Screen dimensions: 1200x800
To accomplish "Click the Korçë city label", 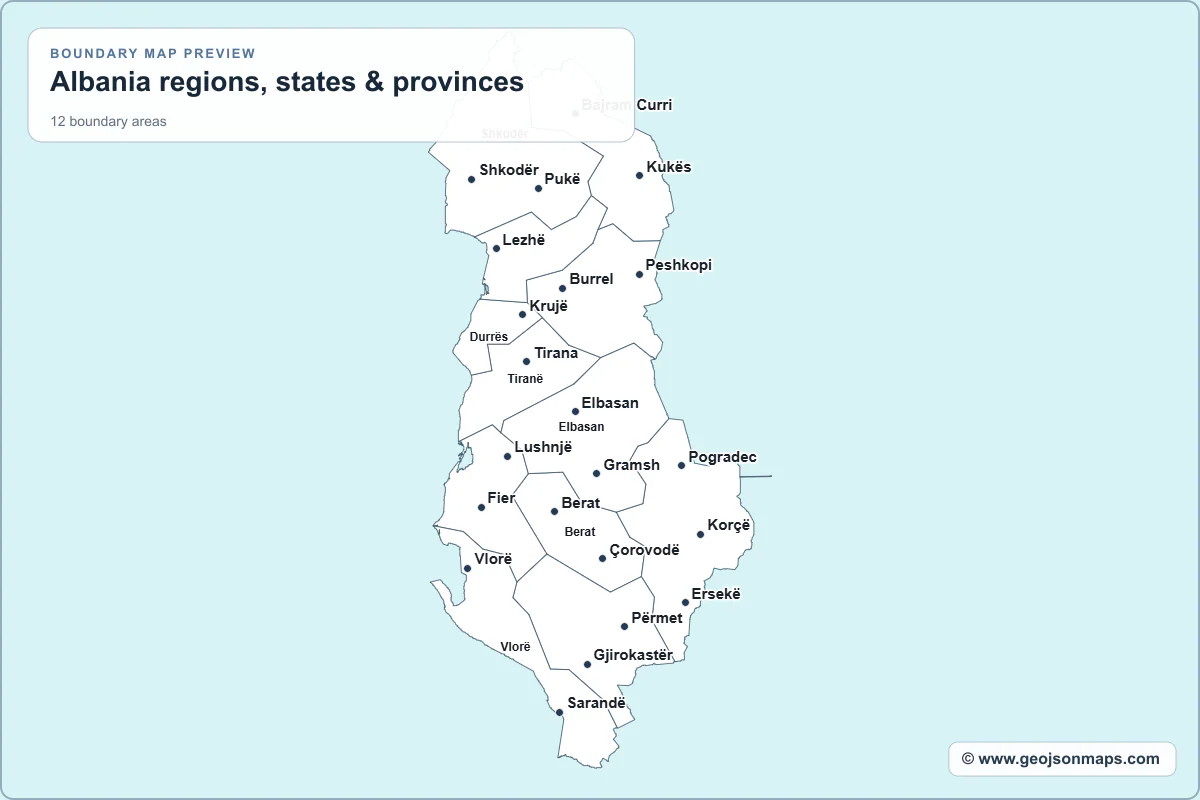I will (728, 525).
